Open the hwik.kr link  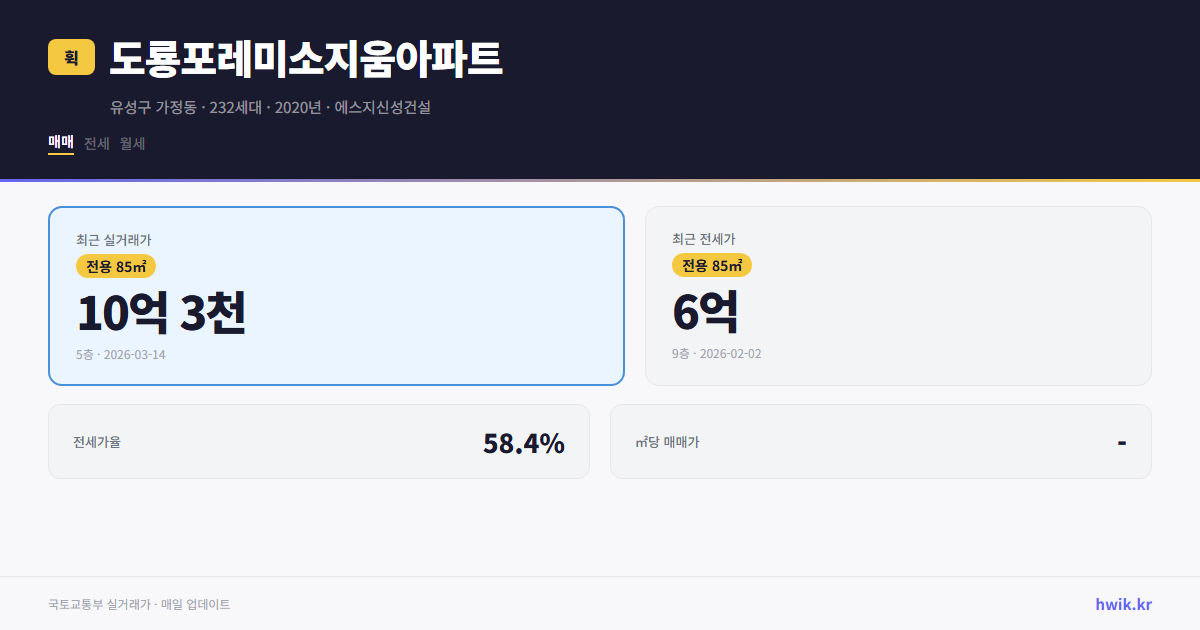click(1123, 603)
